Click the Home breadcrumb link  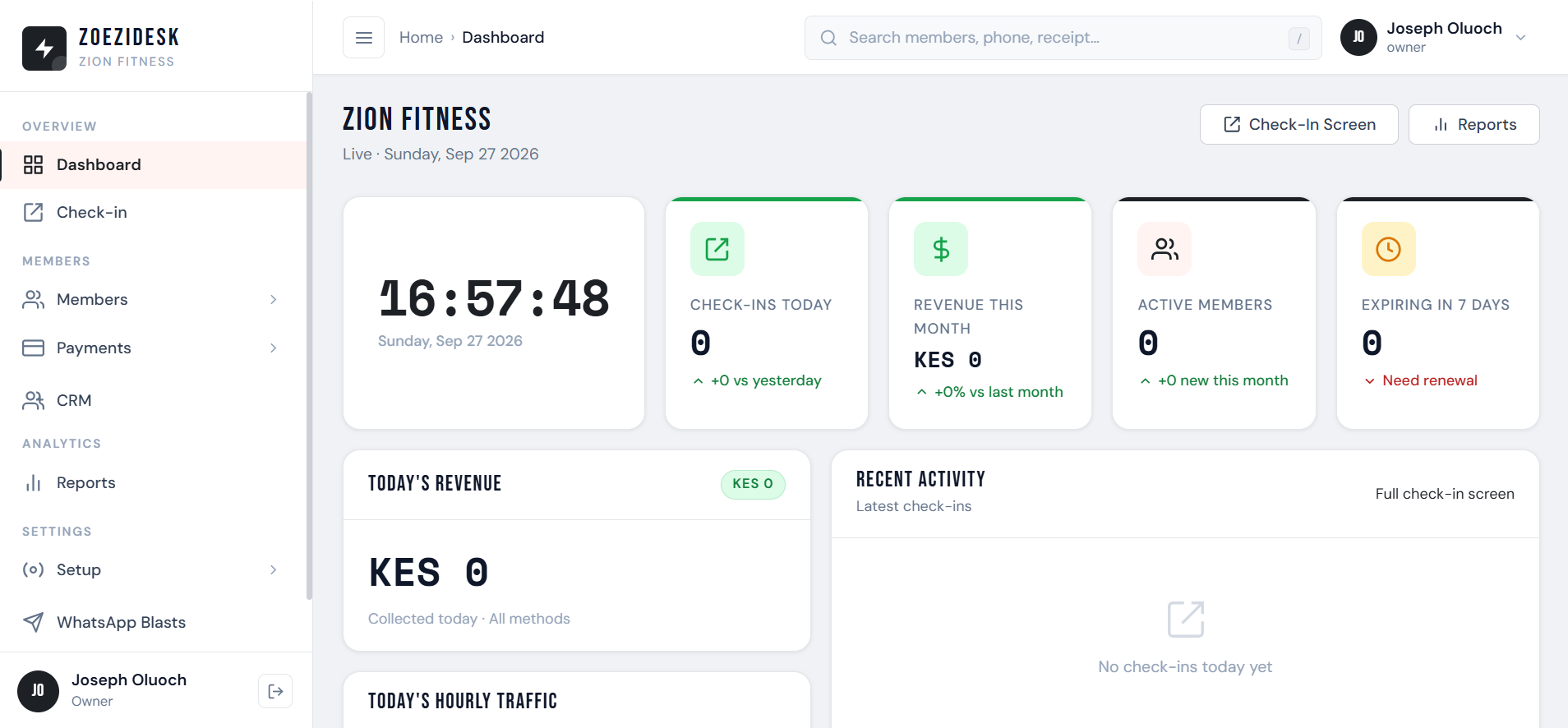click(421, 38)
